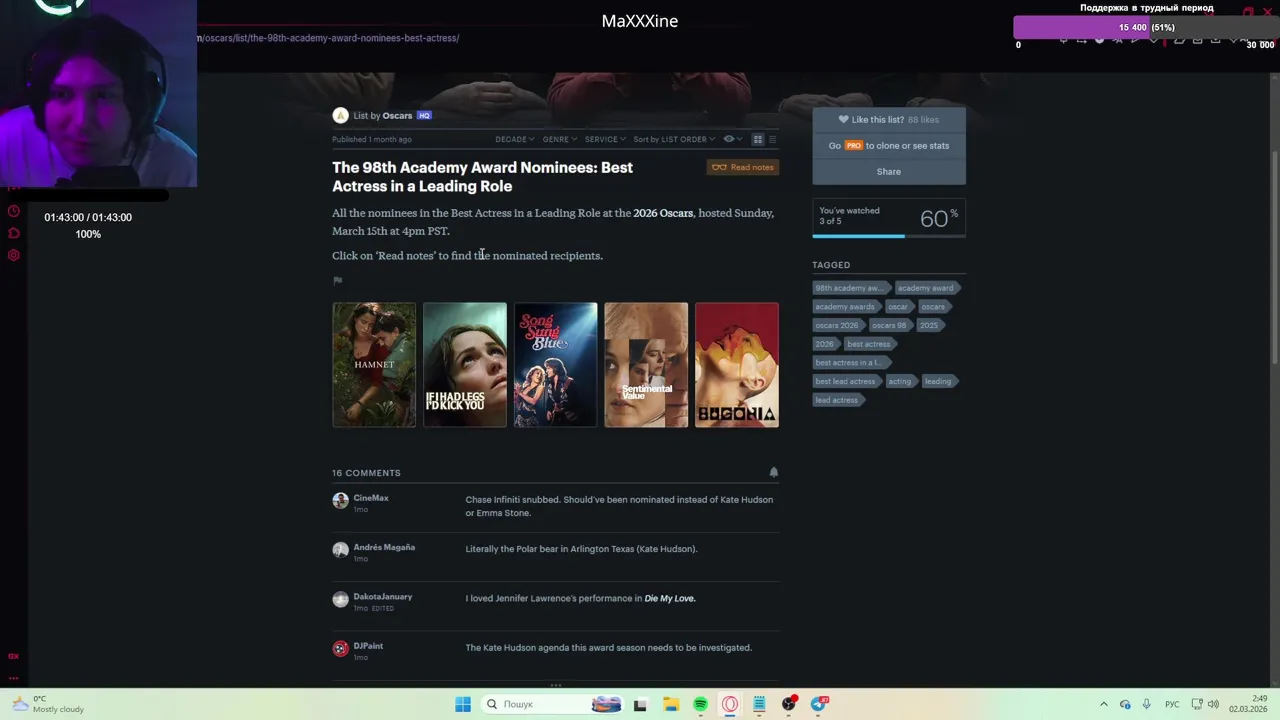Click DakotaJanuary commenter avatar
Viewport: 1280px width, 720px height.
coord(340,599)
